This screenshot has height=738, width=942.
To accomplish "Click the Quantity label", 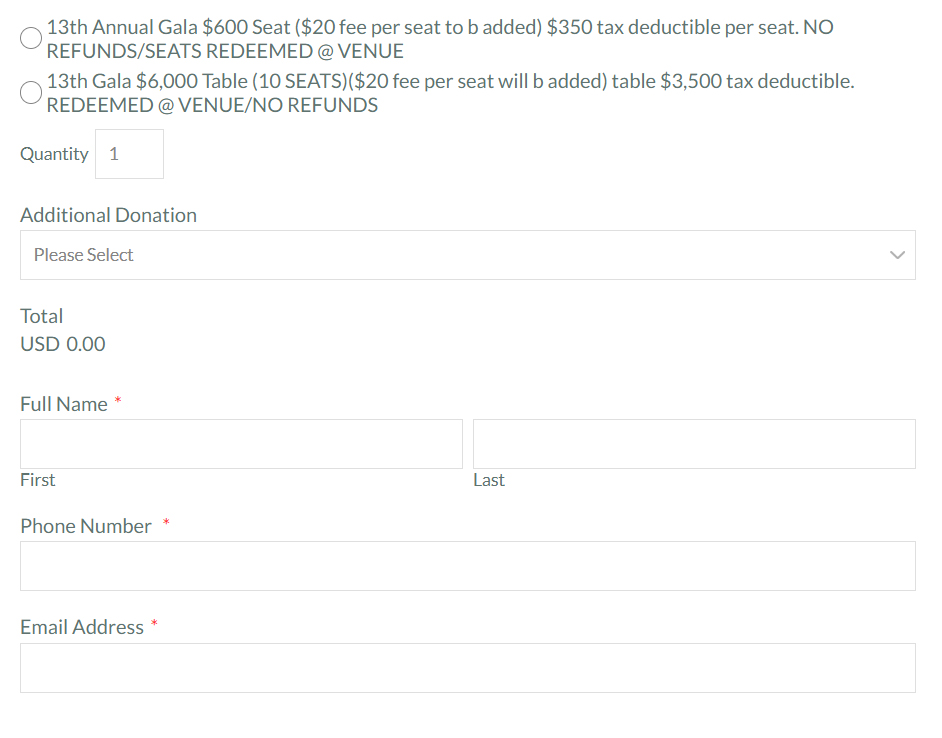I will 54,154.
